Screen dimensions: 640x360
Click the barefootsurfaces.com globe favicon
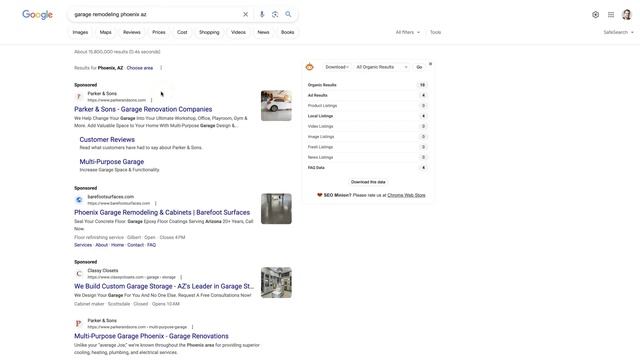[79, 200]
